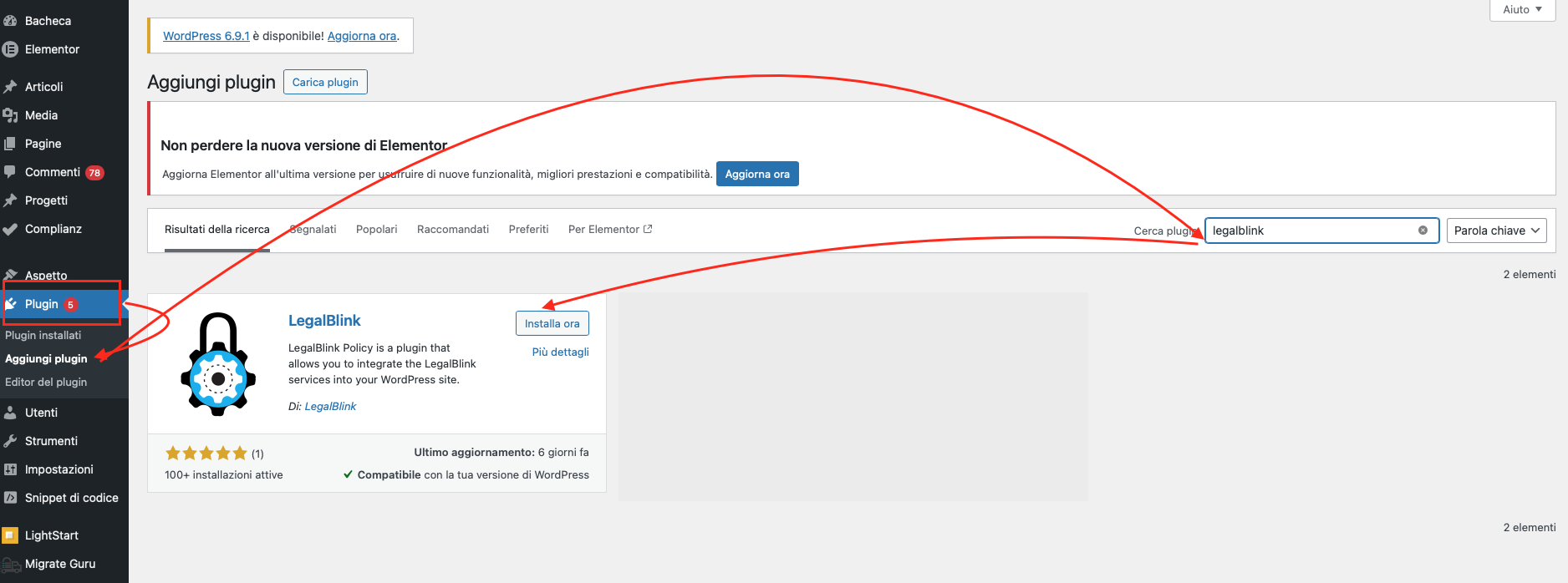Click the Utenti user icon
Viewport: 1568px width, 583px height.
pyautogui.click(x=10, y=413)
